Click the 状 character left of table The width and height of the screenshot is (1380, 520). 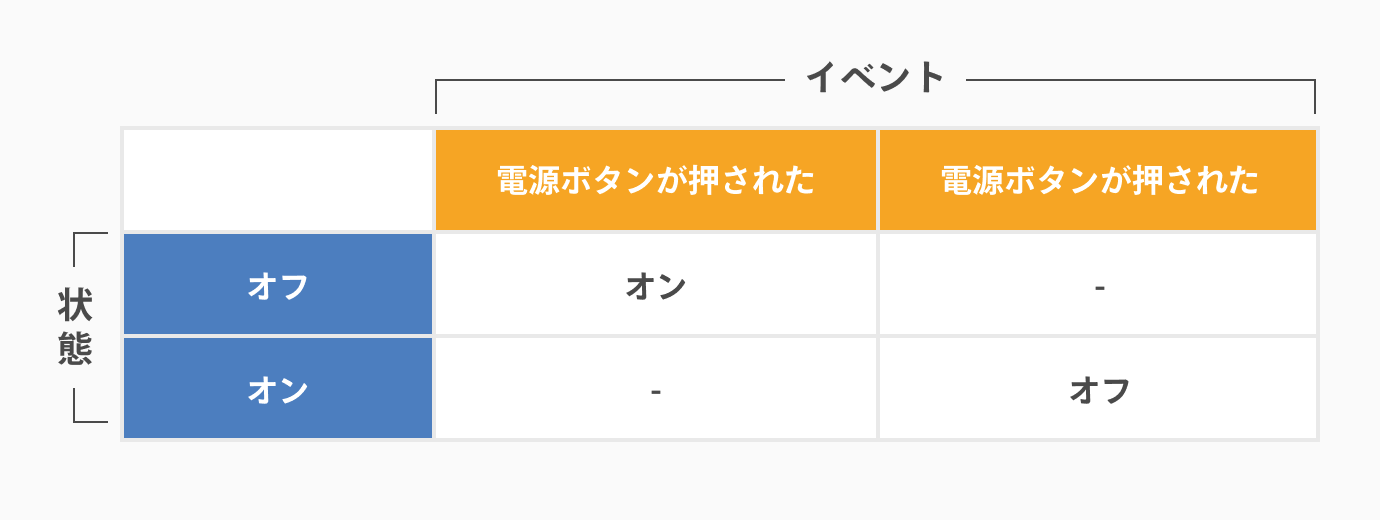75,305
